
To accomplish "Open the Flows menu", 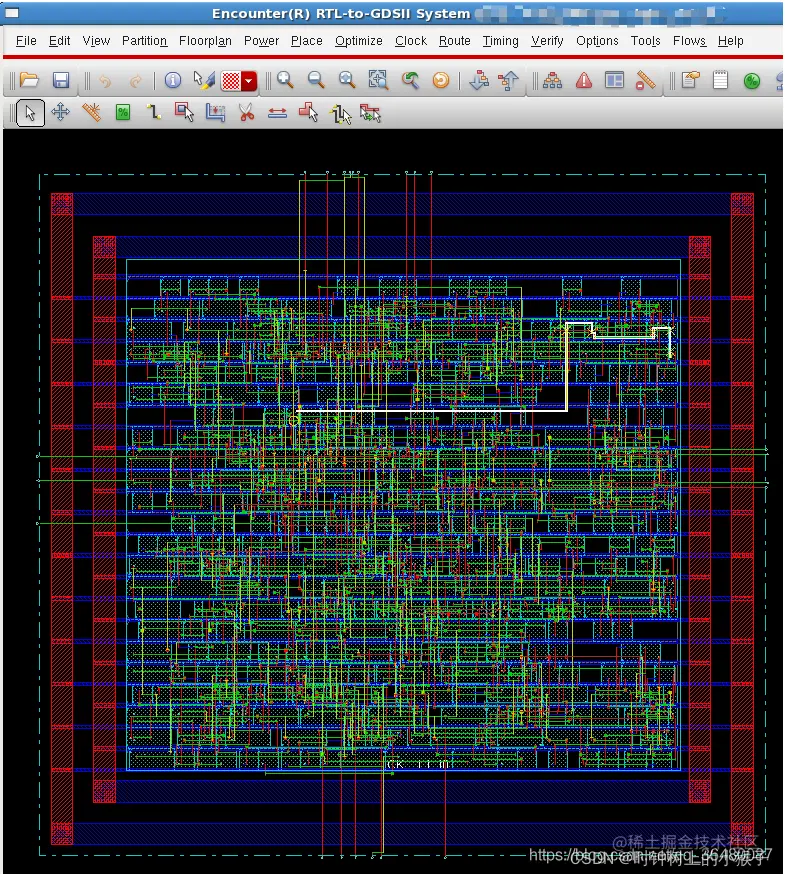I will point(689,41).
